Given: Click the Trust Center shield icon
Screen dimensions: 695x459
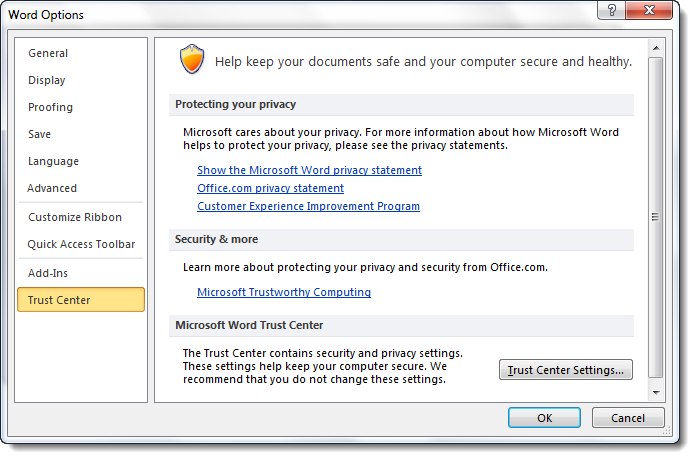Looking at the screenshot, I should click(190, 60).
